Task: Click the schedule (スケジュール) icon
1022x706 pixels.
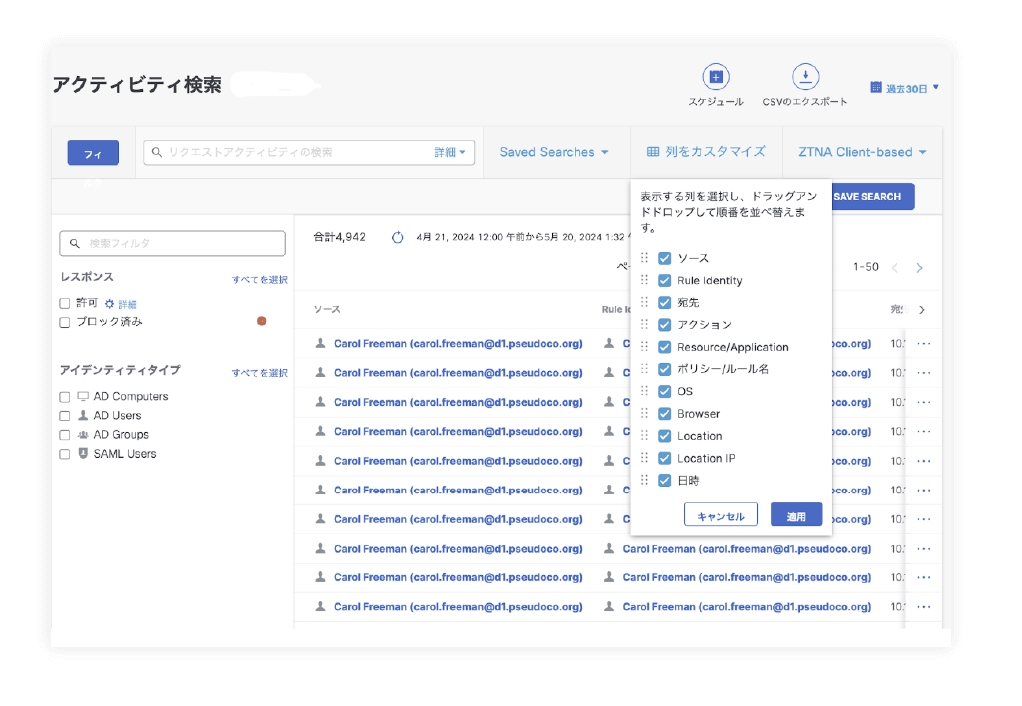Action: [x=715, y=77]
